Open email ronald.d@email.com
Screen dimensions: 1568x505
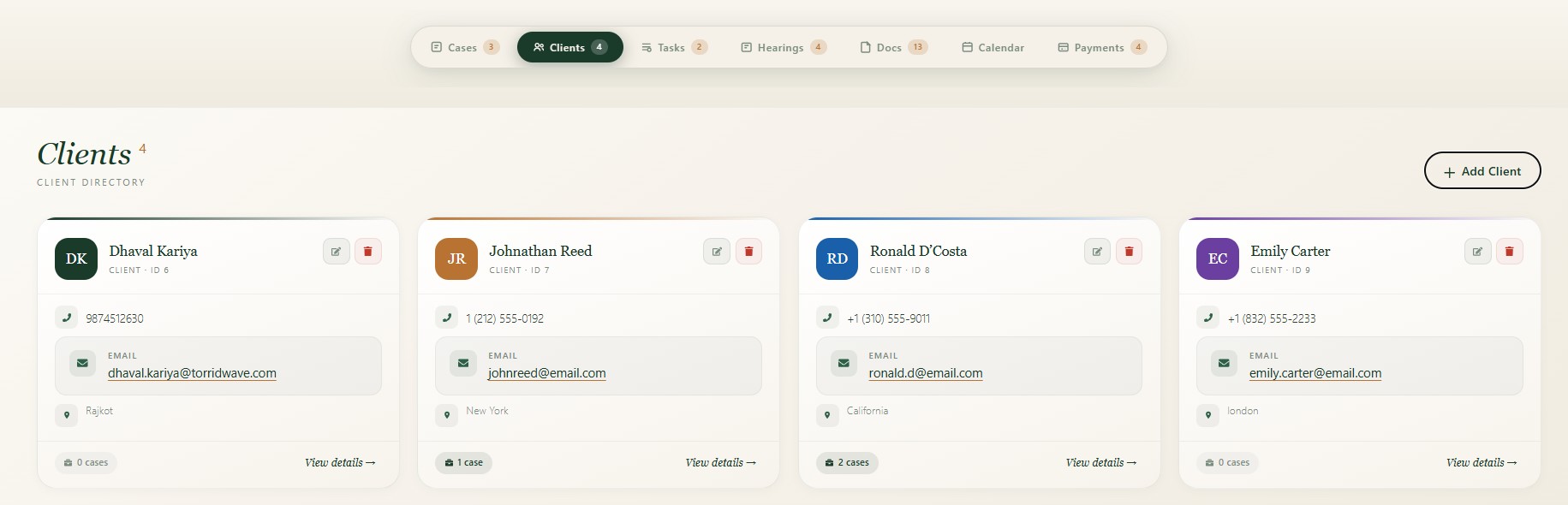(x=926, y=373)
